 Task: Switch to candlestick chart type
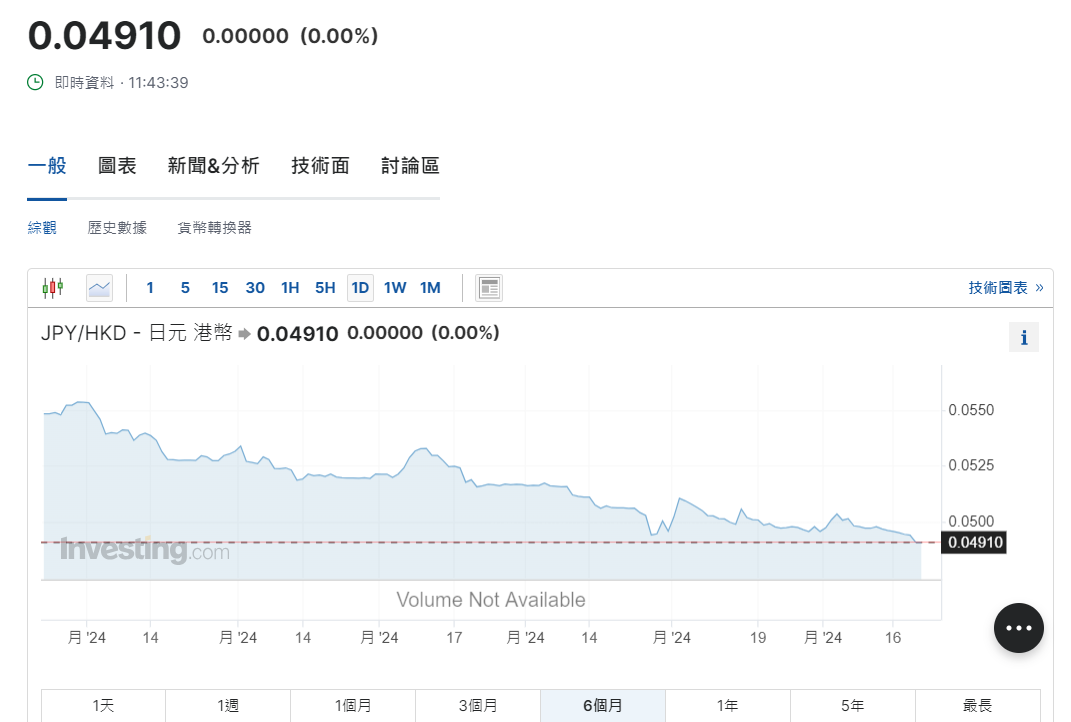(x=52, y=288)
